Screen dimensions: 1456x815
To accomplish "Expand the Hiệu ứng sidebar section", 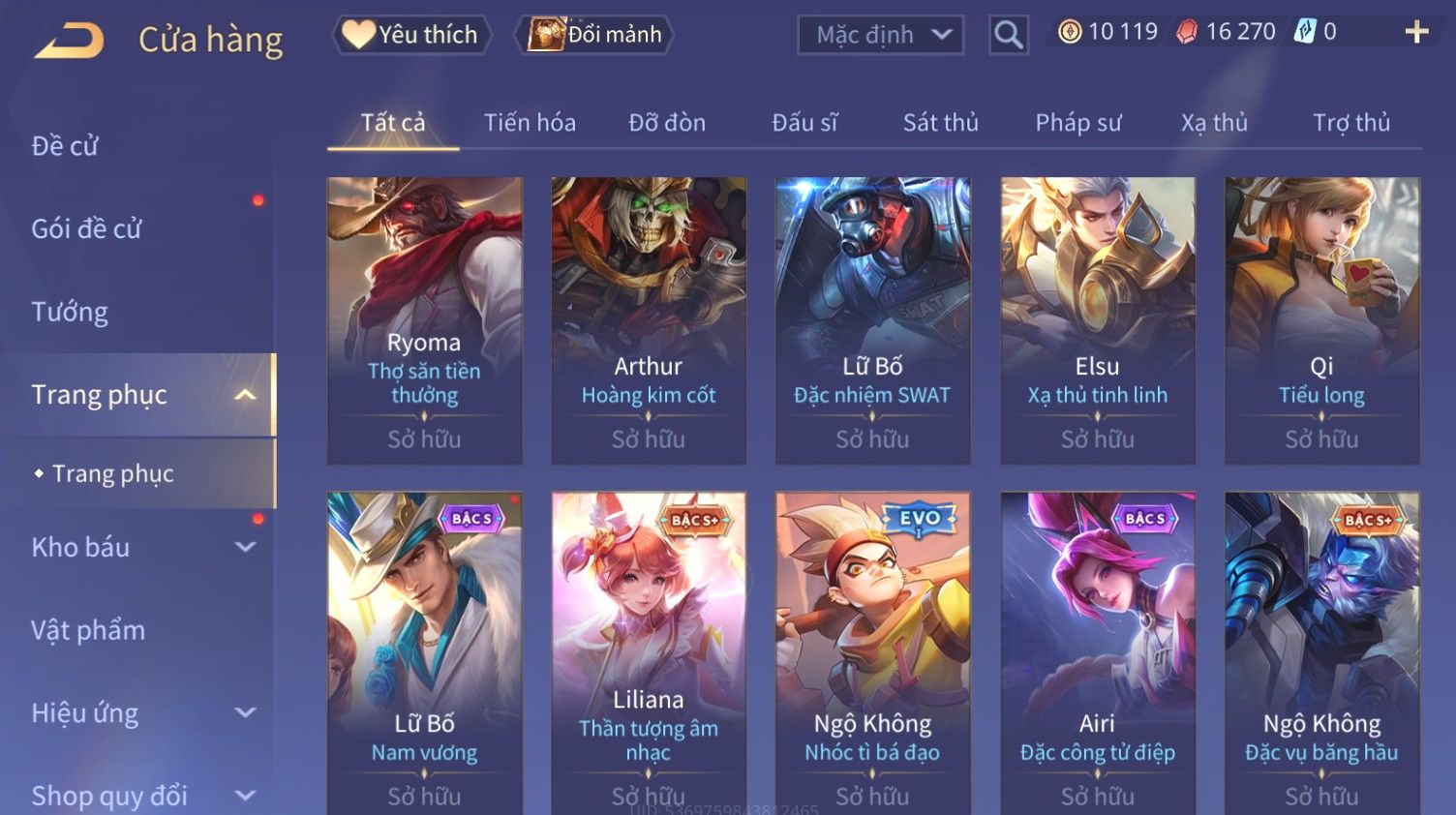I will click(x=246, y=713).
